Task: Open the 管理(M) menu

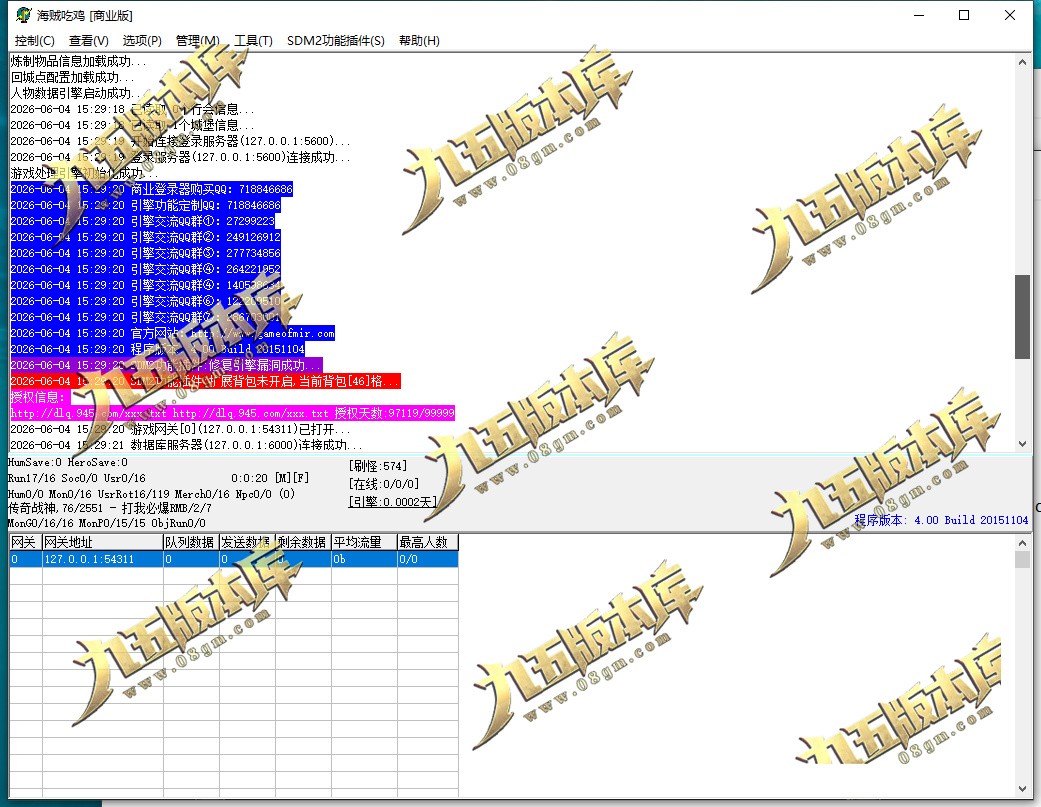Action: (x=197, y=40)
